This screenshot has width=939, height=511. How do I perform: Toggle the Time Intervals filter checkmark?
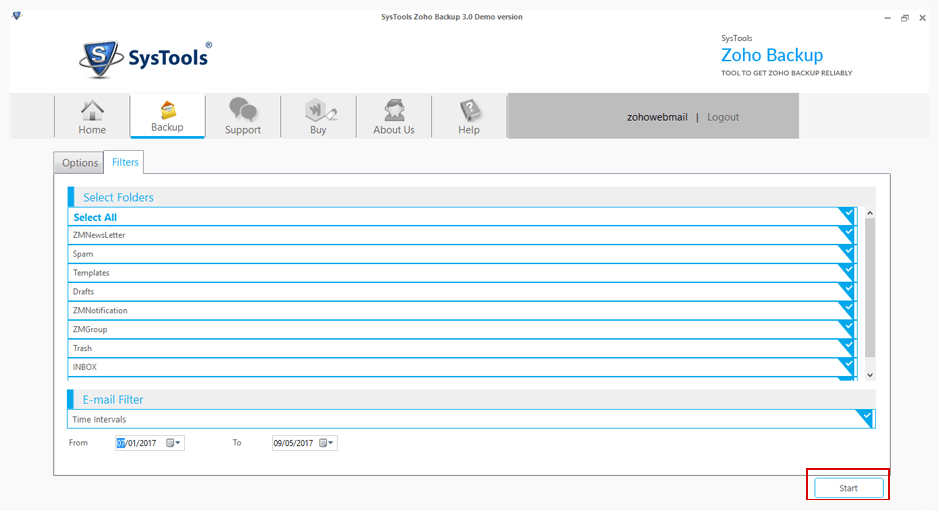[865, 418]
